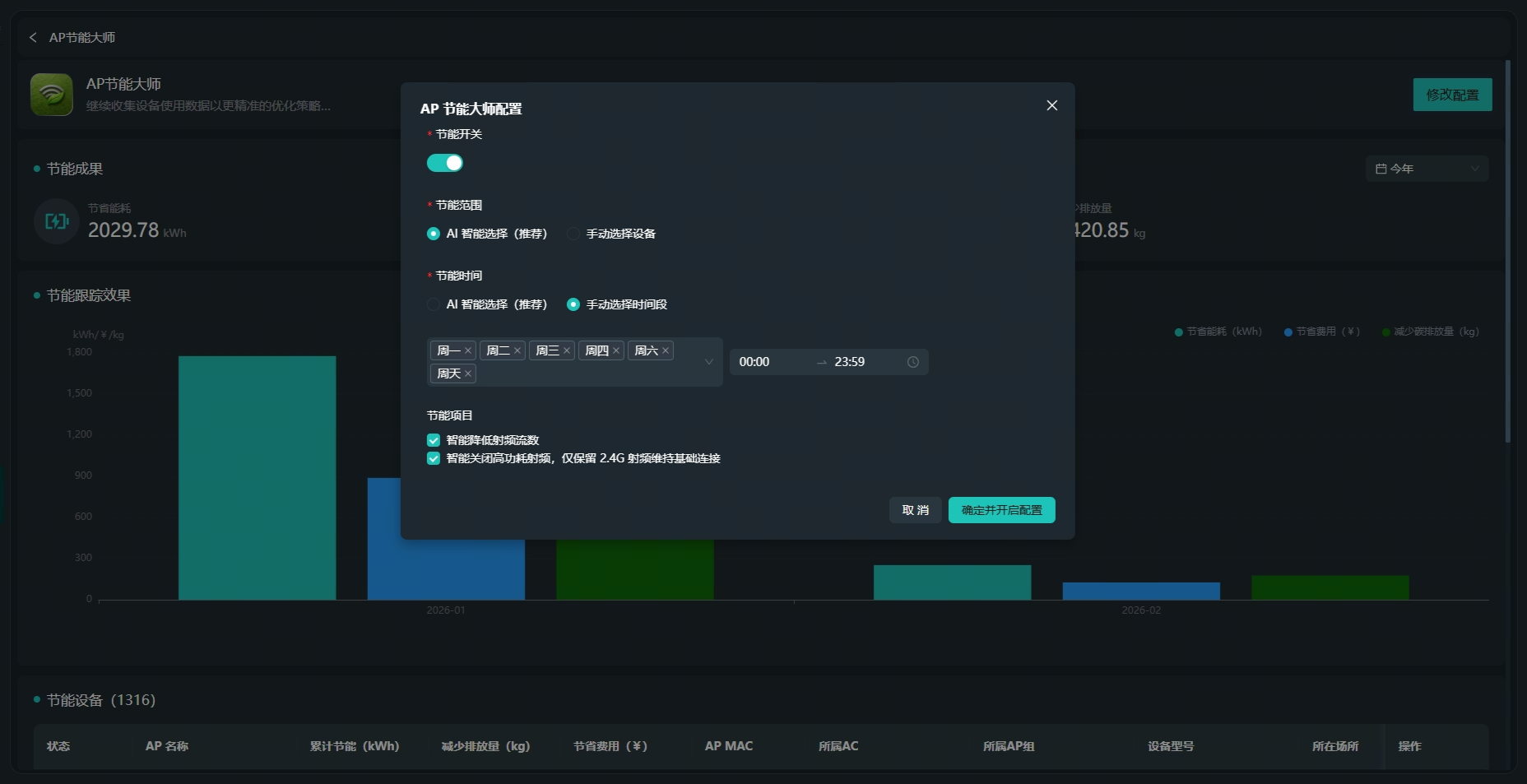1527x784 pixels.
Task: Remove the 周六 weekday tag
Action: pos(666,350)
